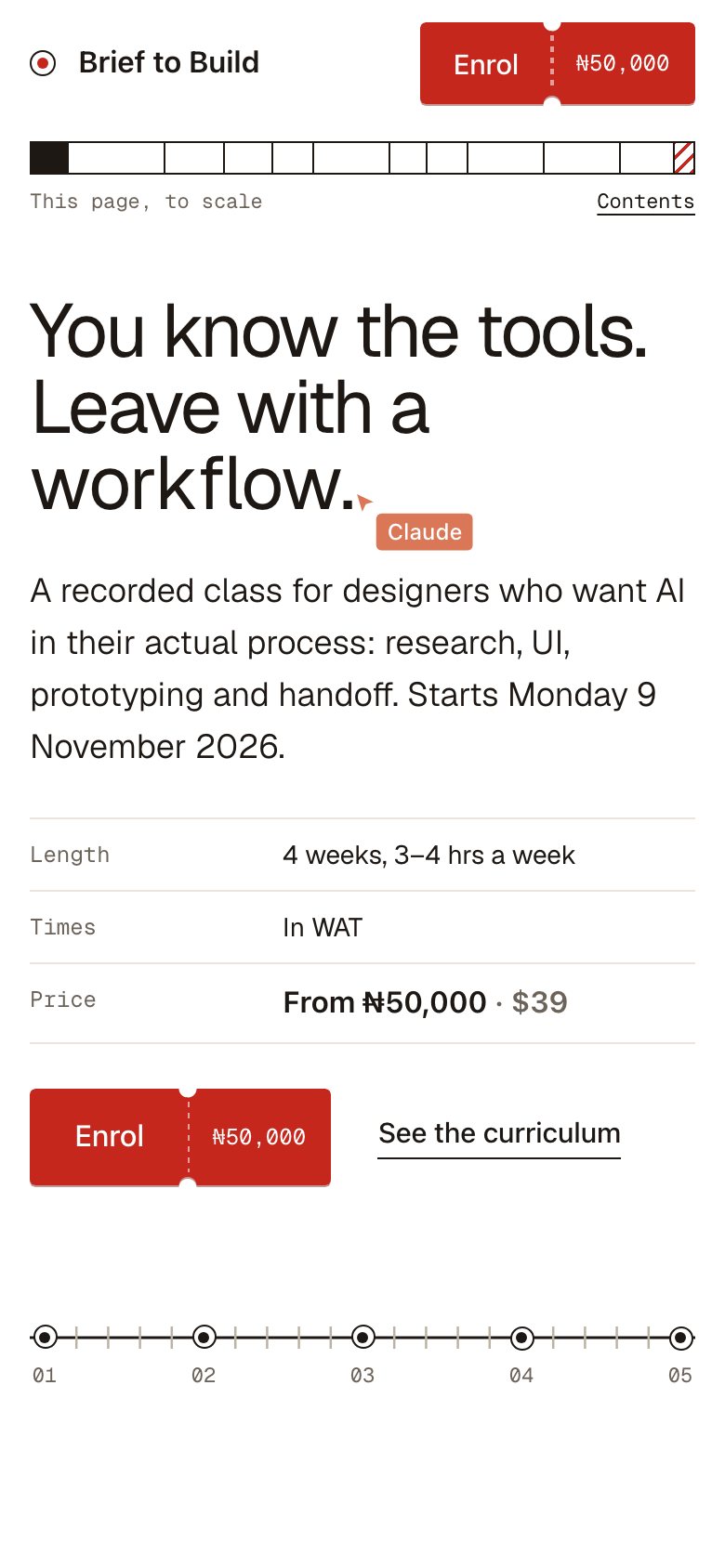
Task: Tap the ₦50,000 ticket stub in the header
Action: click(x=623, y=64)
